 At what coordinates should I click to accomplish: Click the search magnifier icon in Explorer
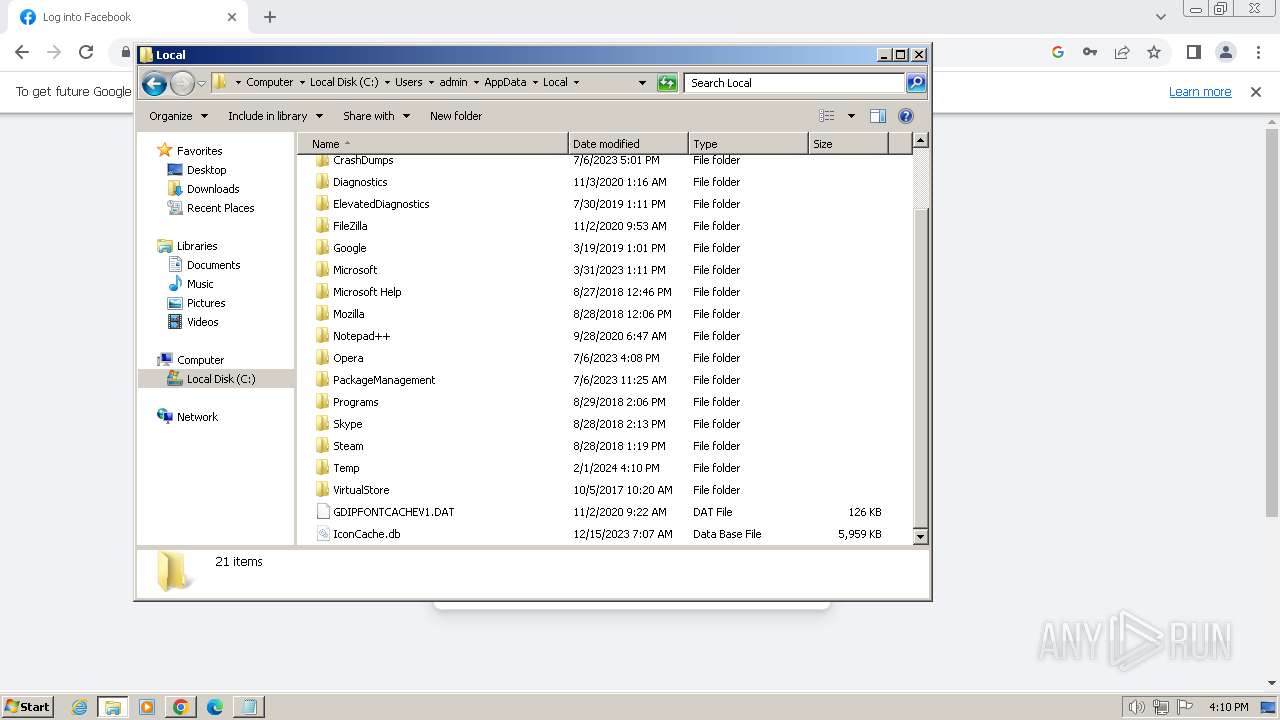[x=915, y=83]
